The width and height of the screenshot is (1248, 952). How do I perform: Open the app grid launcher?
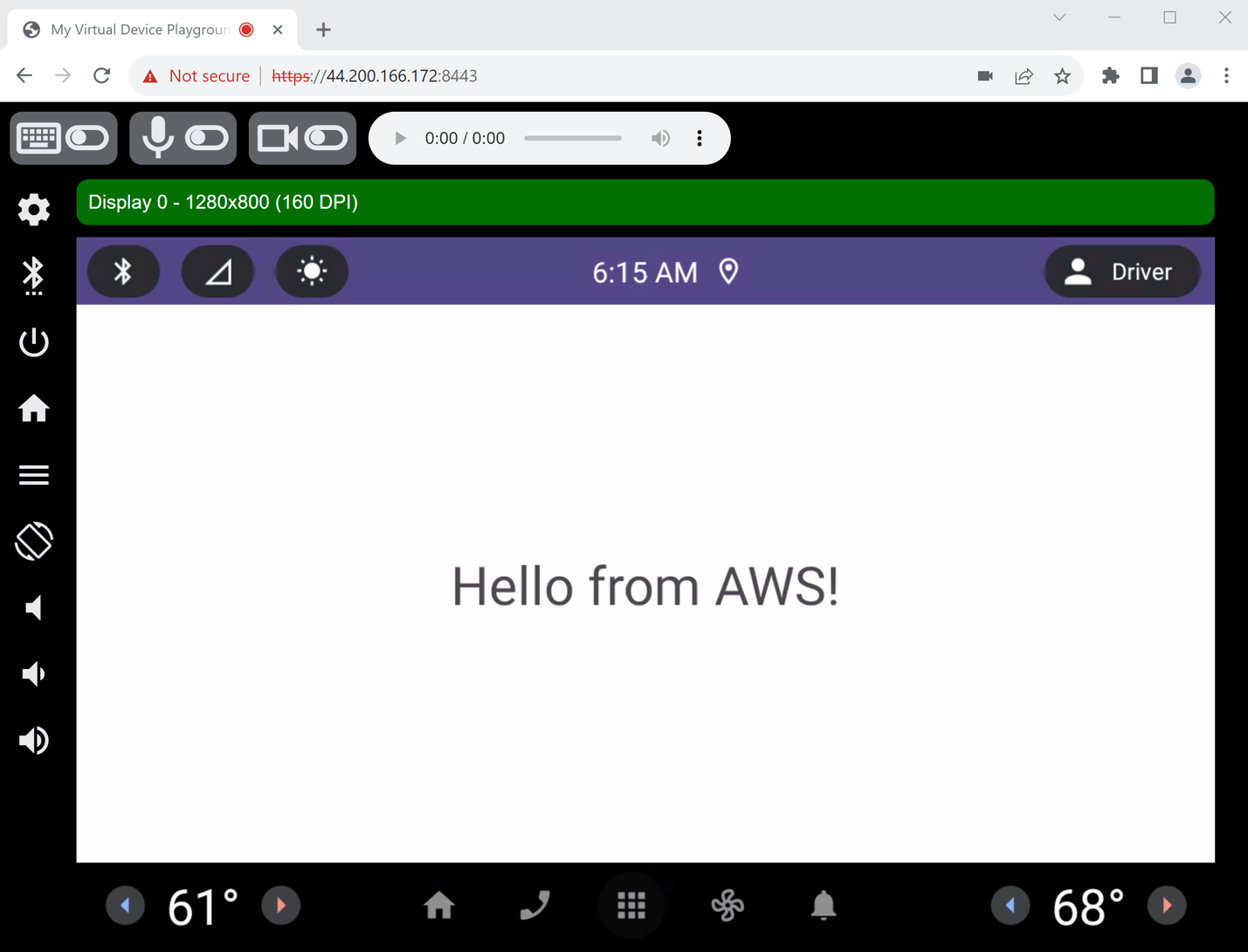(x=631, y=906)
